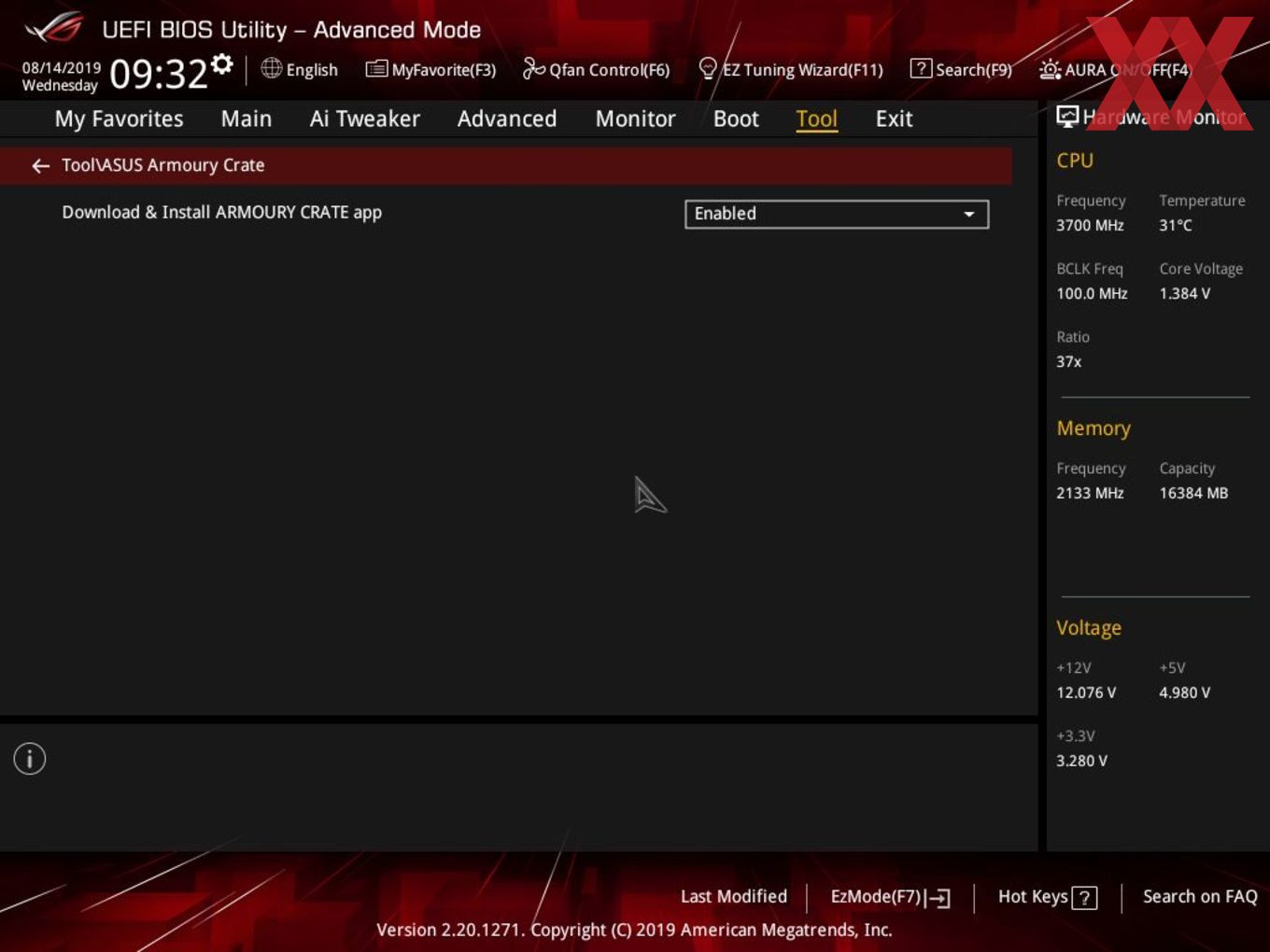
Task: Click the CPU section heading
Action: click(x=1075, y=161)
